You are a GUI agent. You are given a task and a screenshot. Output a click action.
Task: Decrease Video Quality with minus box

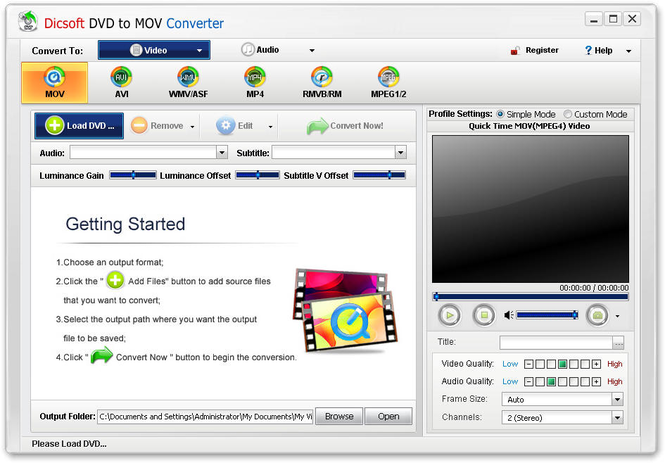[528, 364]
